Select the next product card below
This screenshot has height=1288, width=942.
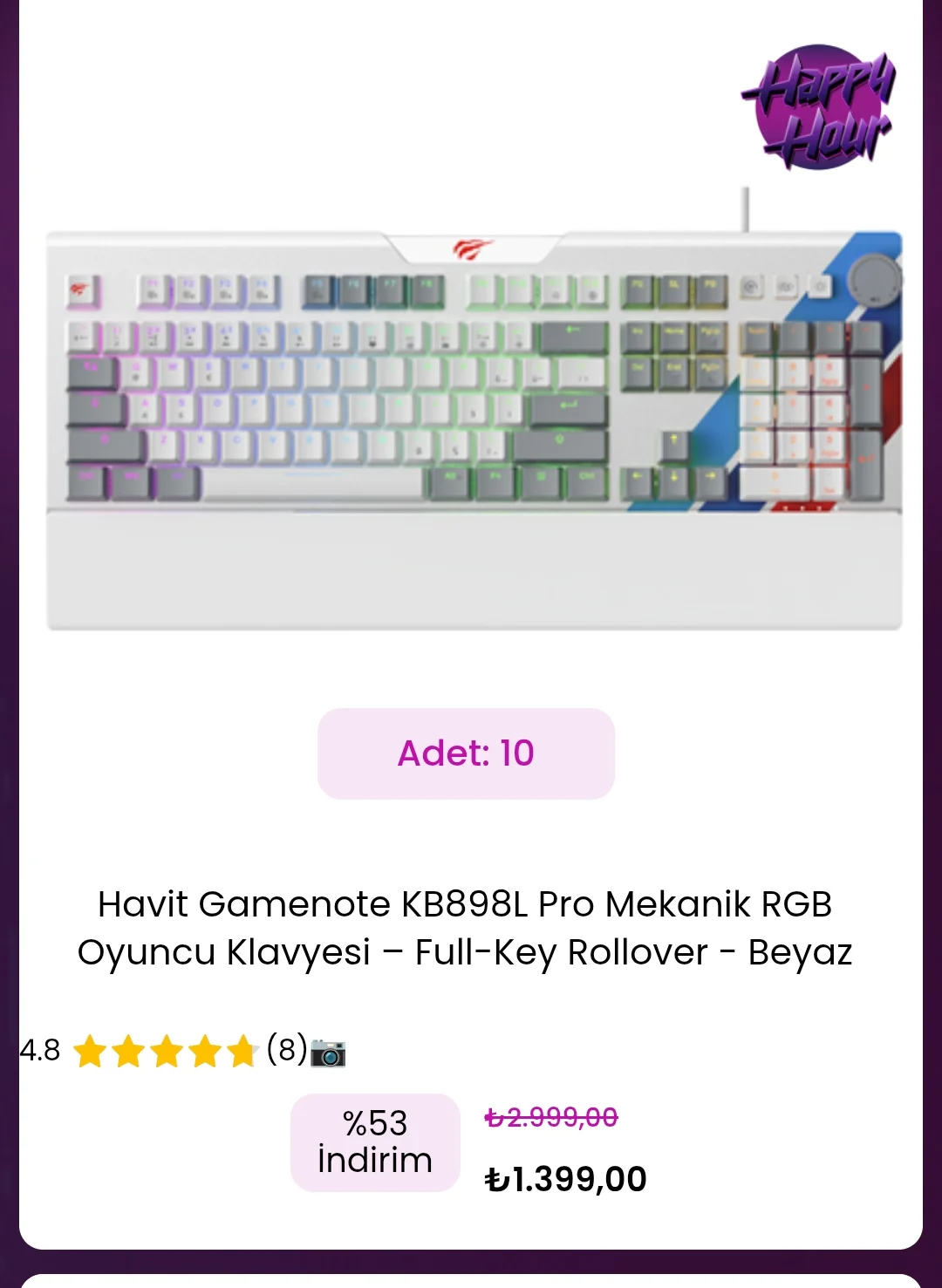click(x=471, y=1280)
